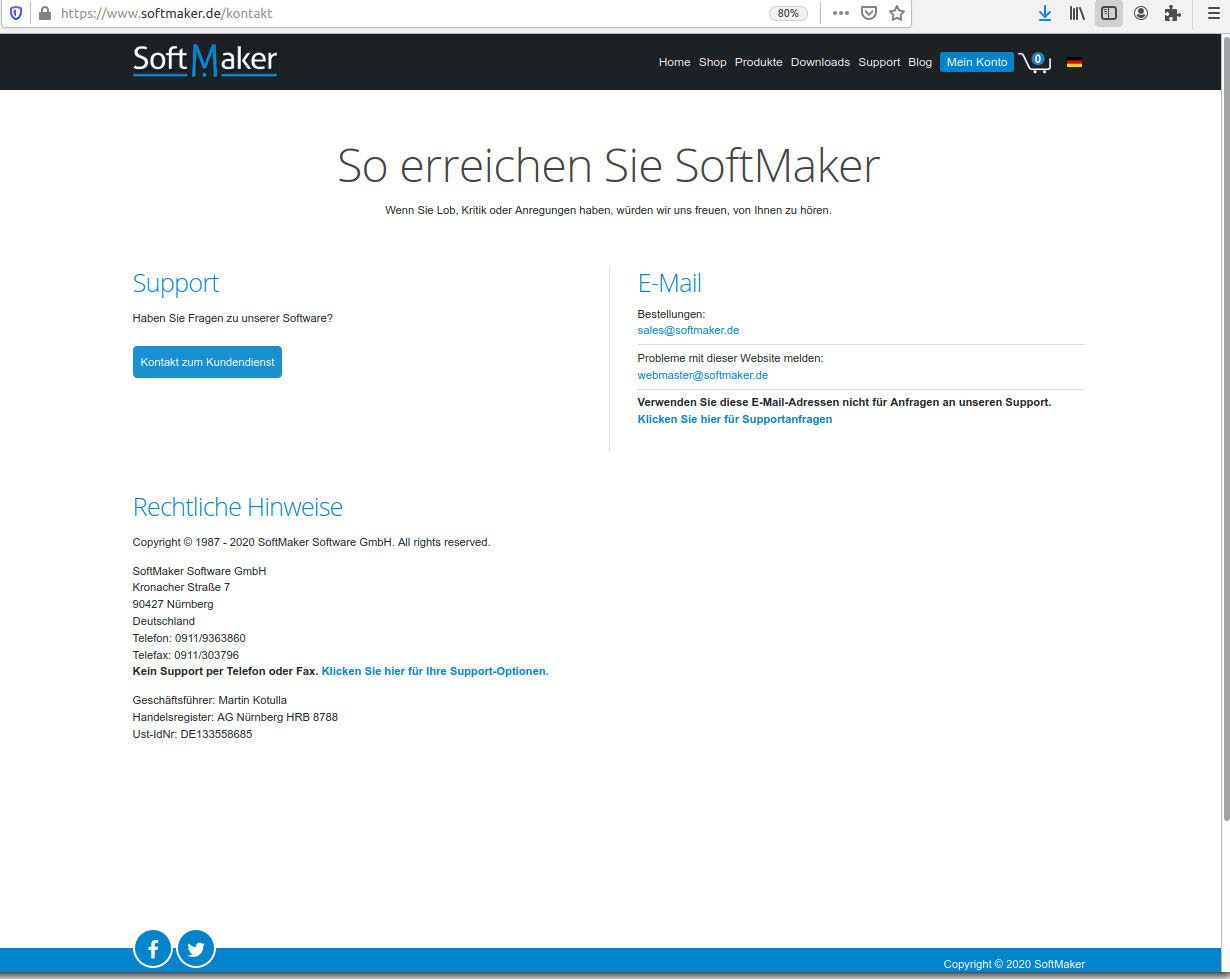Viewport: 1230px width, 979px height.
Task: Reset the 80% zoom level indicator
Action: click(788, 13)
